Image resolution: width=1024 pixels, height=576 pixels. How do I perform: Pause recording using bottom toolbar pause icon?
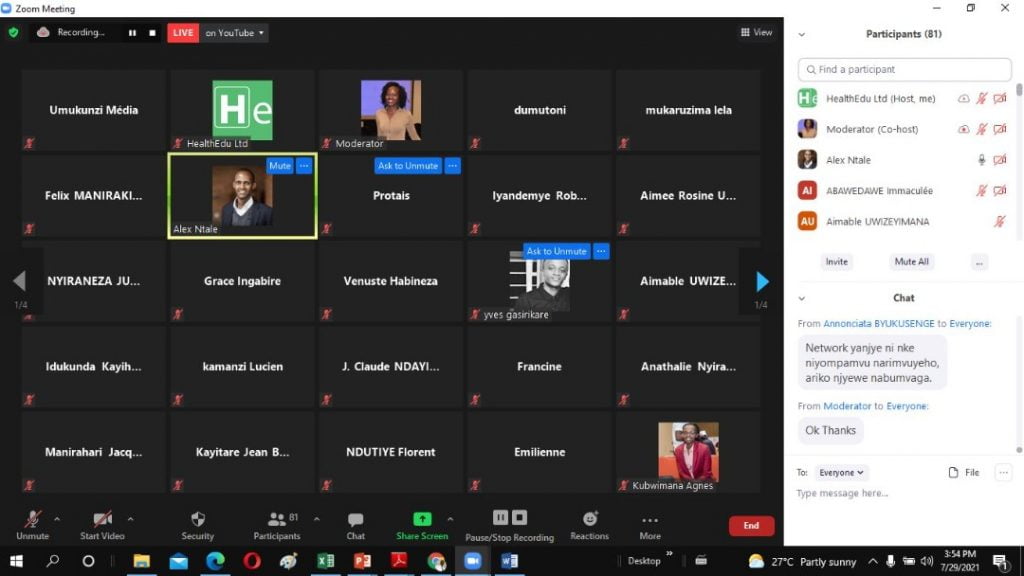pyautogui.click(x=500, y=517)
